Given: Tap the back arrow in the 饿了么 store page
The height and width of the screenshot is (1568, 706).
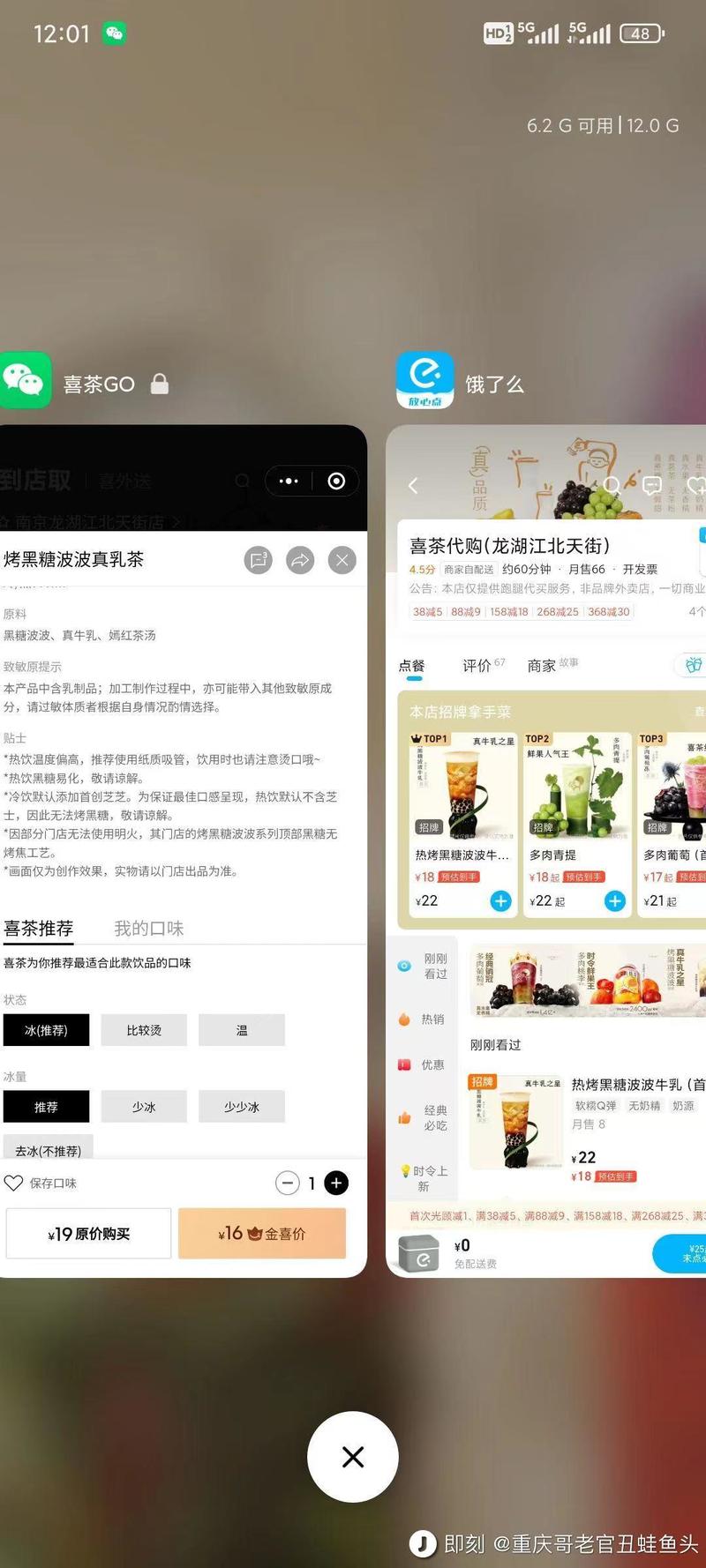Looking at the screenshot, I should (x=413, y=485).
